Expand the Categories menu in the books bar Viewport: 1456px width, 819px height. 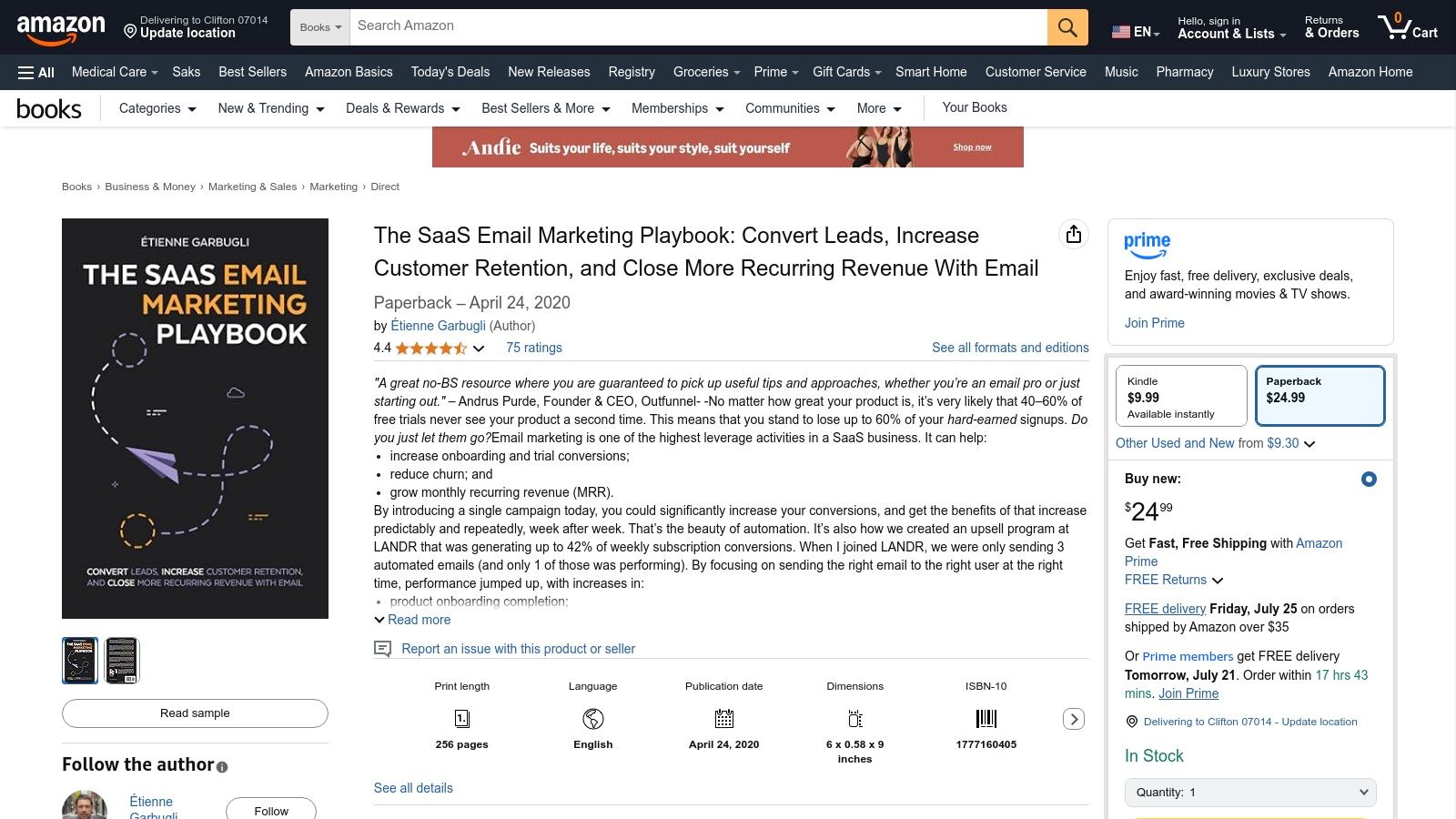click(x=157, y=108)
